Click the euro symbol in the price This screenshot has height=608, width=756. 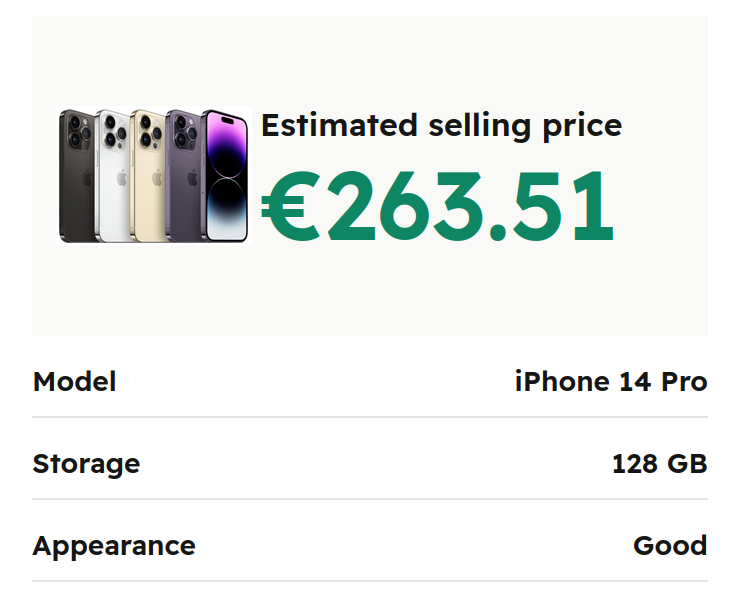click(x=290, y=207)
